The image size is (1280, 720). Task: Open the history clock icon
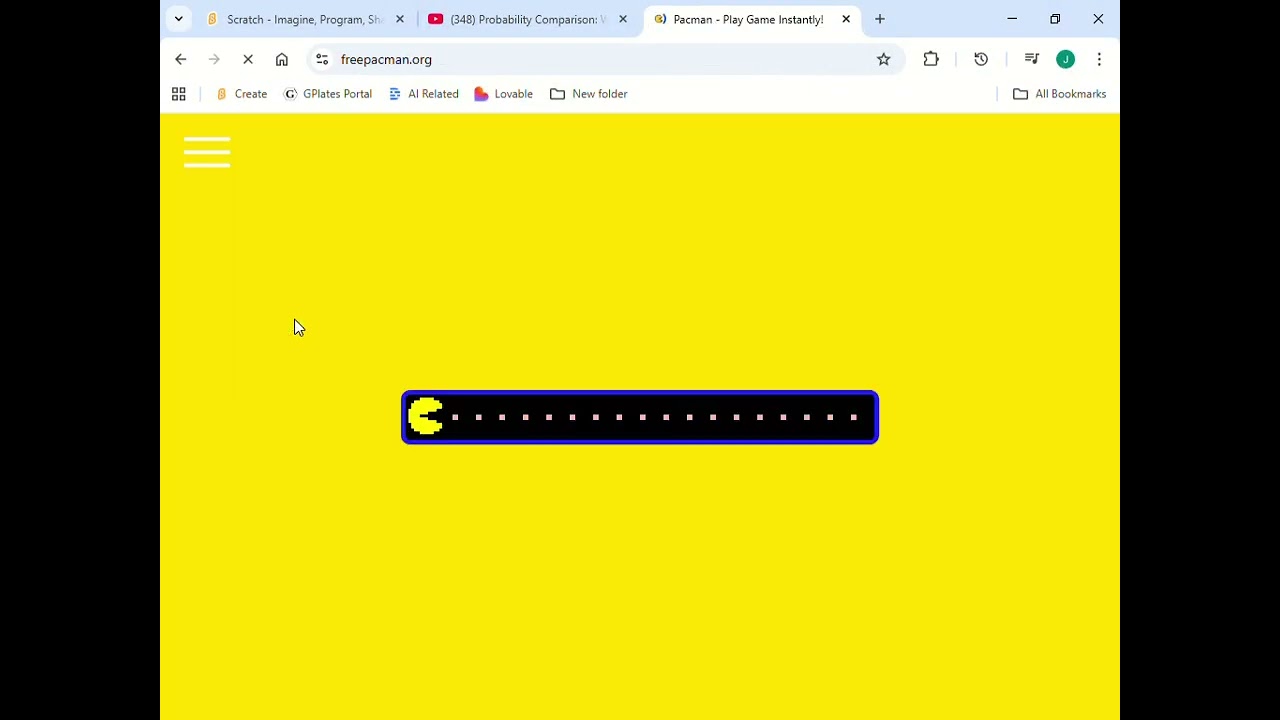(x=981, y=59)
